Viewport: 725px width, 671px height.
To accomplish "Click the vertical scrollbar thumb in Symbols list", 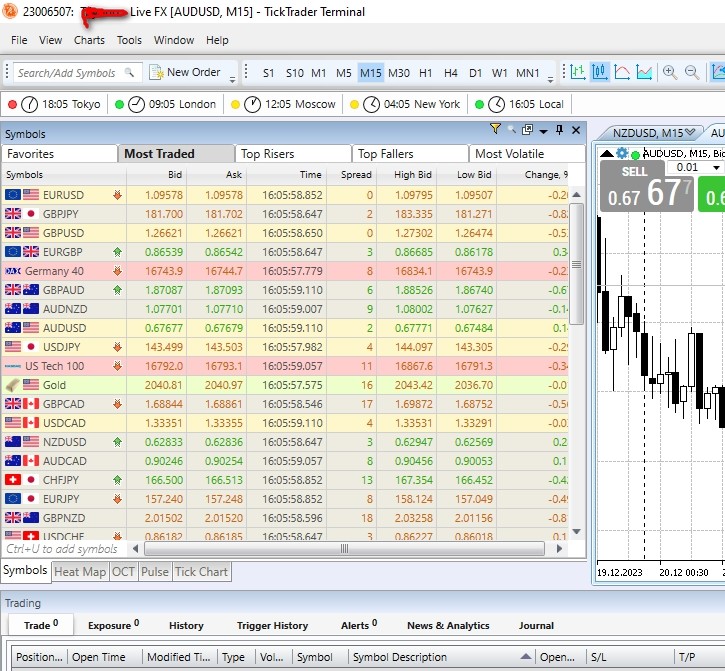I will [576, 265].
